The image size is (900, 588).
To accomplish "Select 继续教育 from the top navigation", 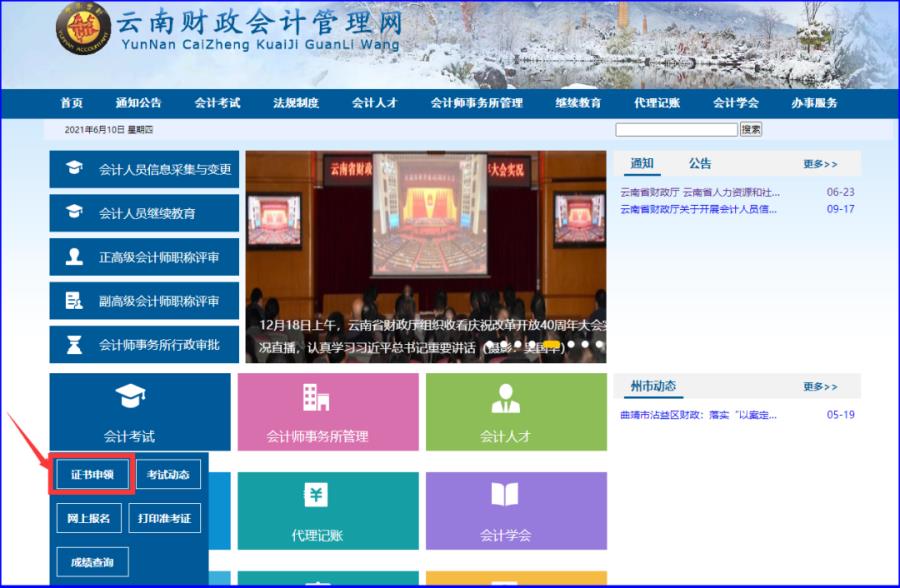I will (578, 103).
